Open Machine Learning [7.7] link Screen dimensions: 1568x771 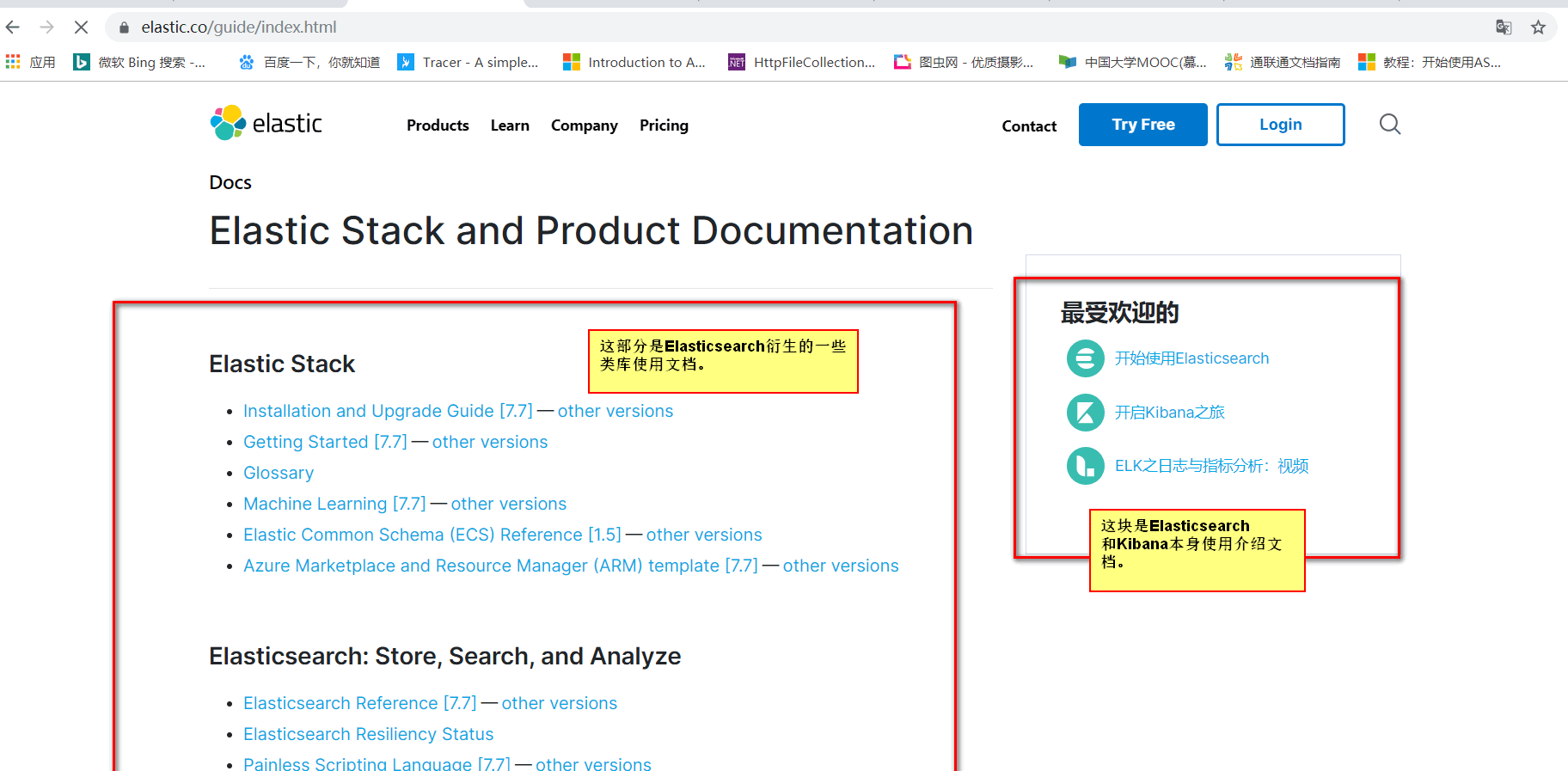(334, 504)
